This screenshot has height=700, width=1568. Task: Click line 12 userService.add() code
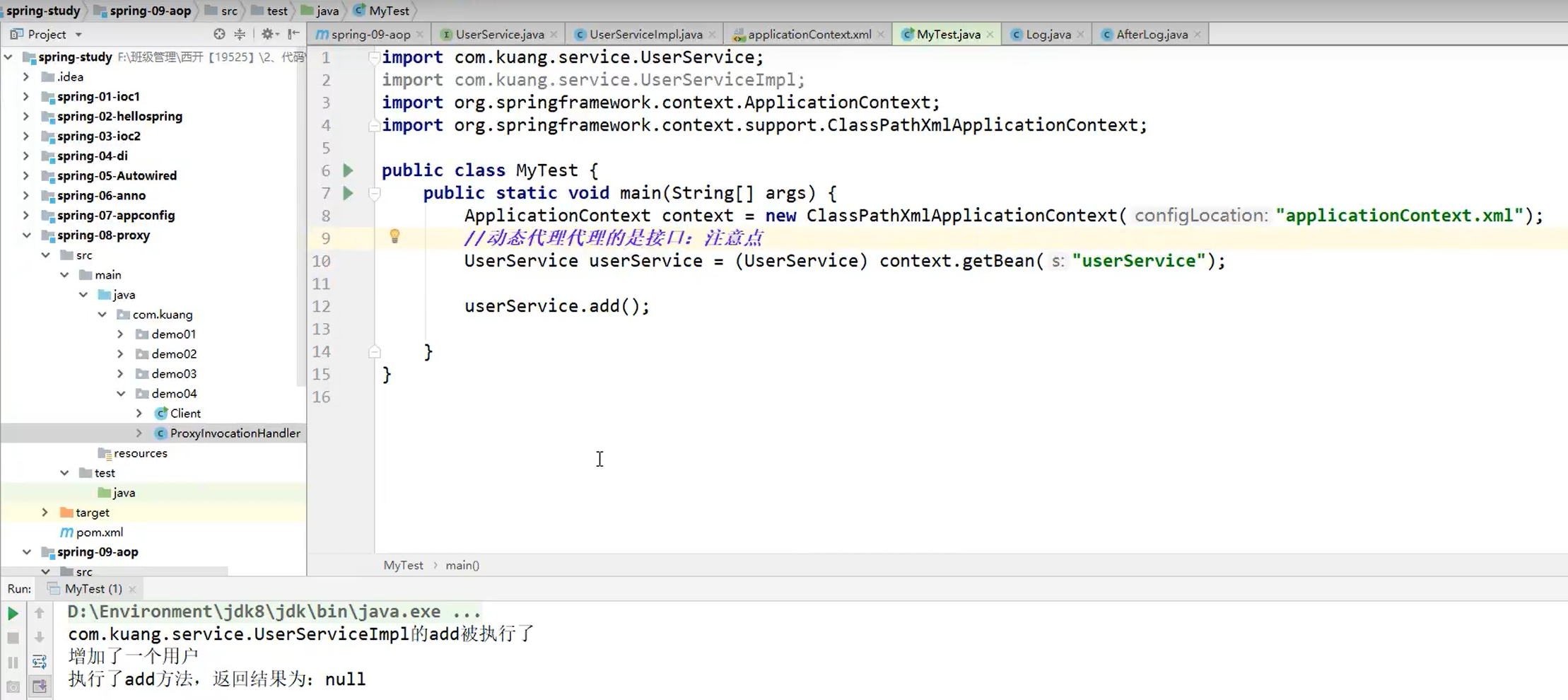pyautogui.click(x=556, y=306)
